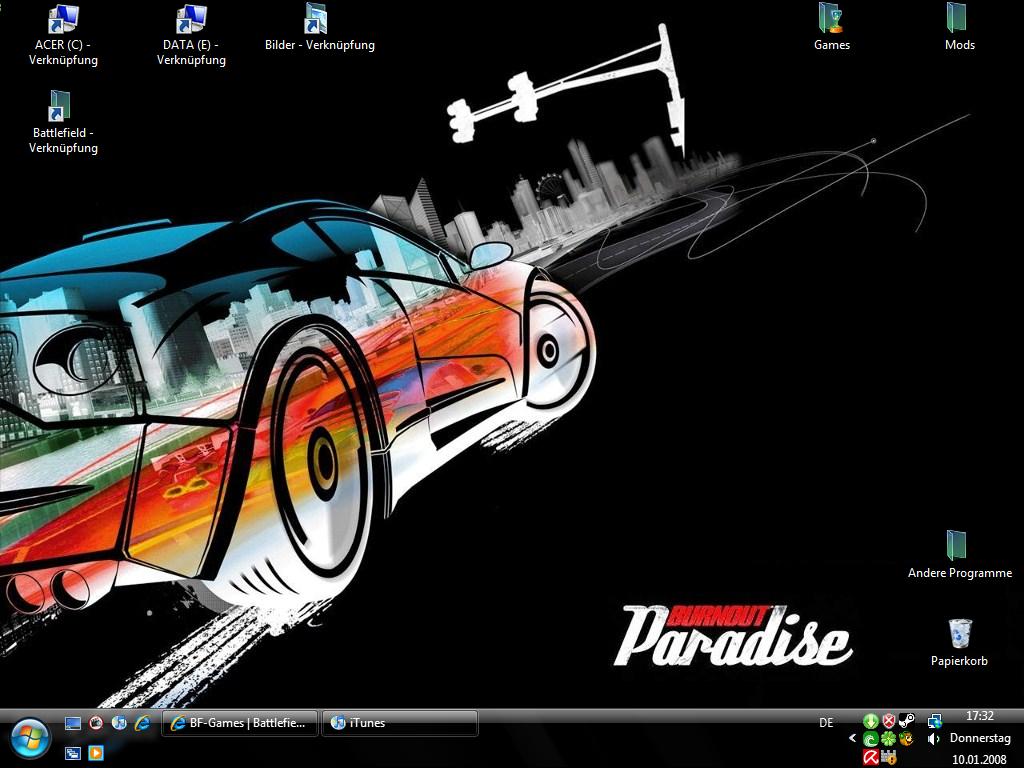Screen dimensions: 1024x768
Task: Open the Avira red umbrella tray icon
Action: point(871,758)
